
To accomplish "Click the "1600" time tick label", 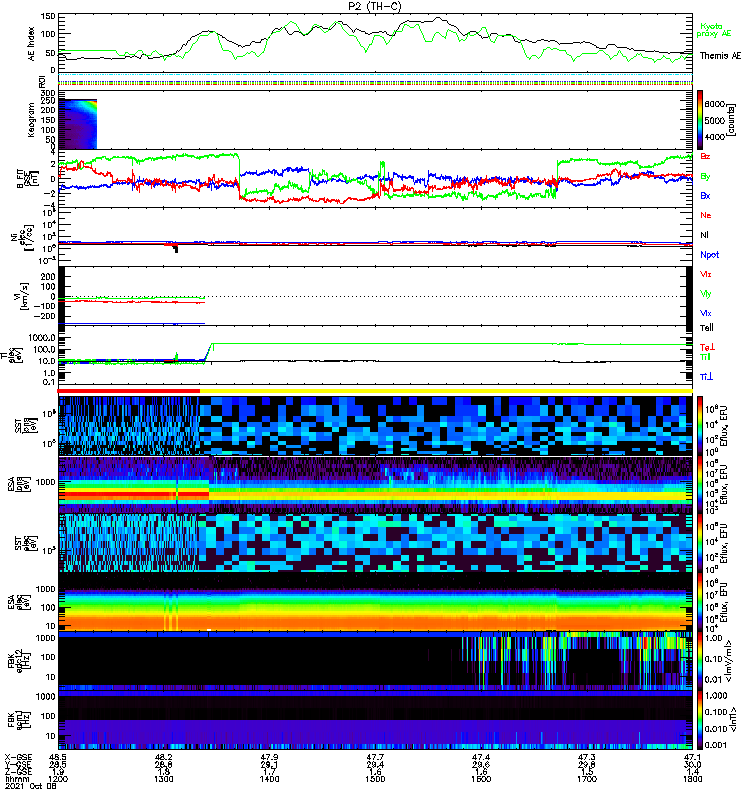I will tap(481, 779).
